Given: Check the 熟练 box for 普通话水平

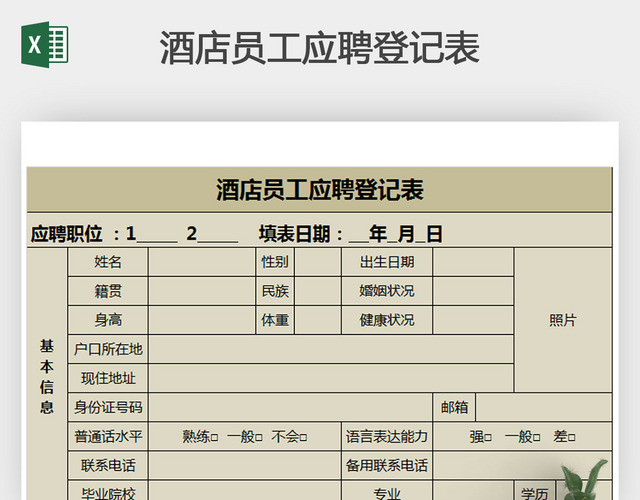Looking at the screenshot, I should pyautogui.click(x=214, y=438).
